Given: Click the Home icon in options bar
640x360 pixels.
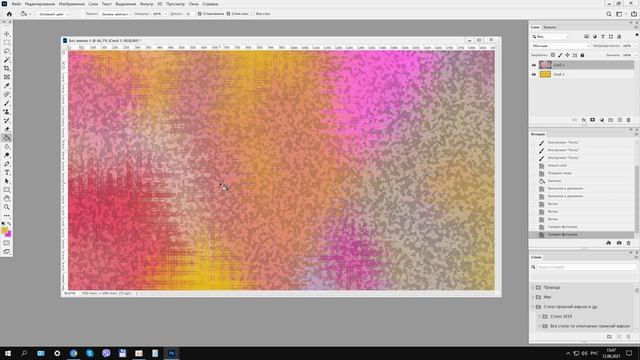Looking at the screenshot, I should pyautogui.click(x=9, y=14).
